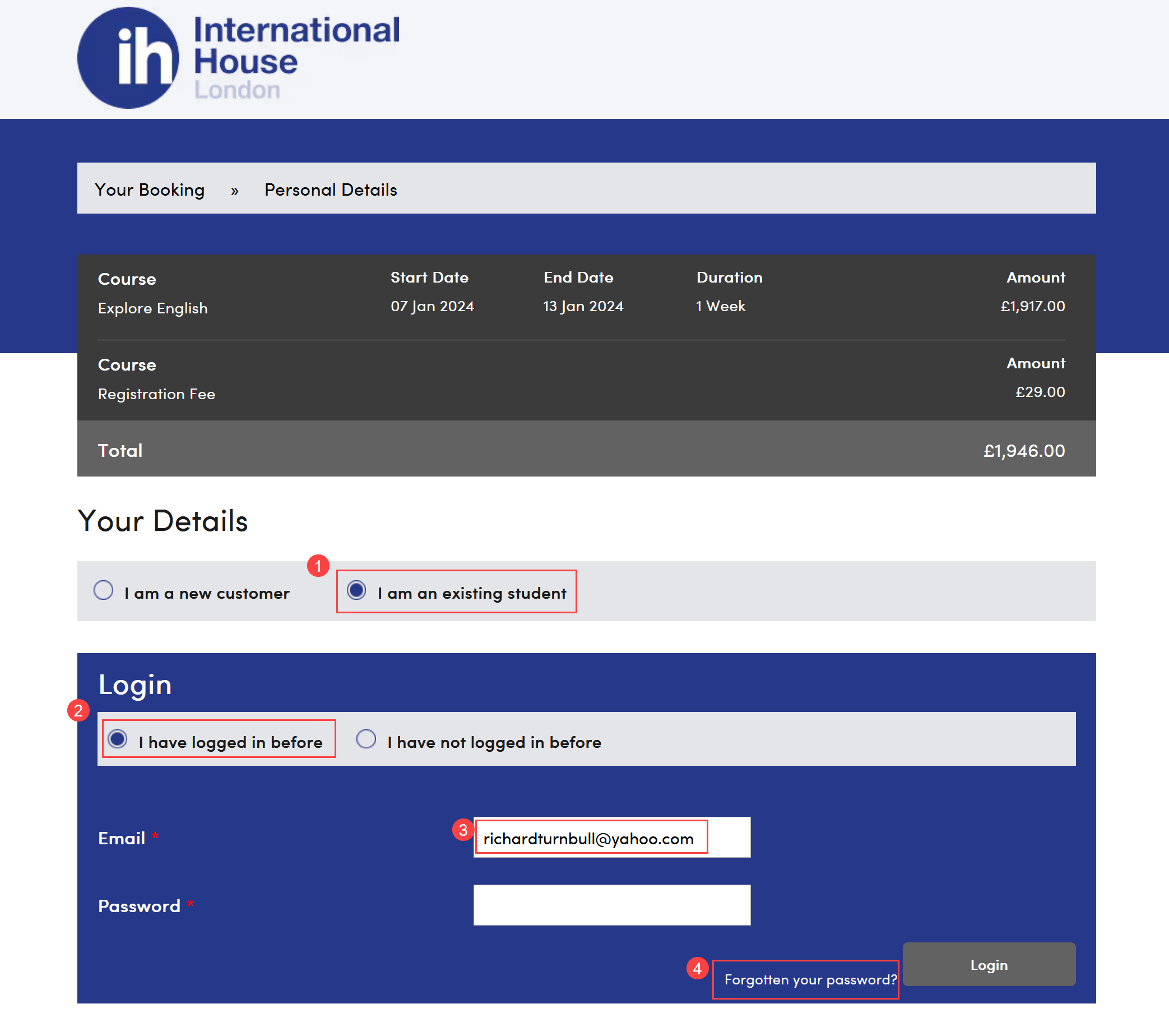The width and height of the screenshot is (1169, 1036).
Task: Click the ih circular logo emblem
Action: (128, 58)
